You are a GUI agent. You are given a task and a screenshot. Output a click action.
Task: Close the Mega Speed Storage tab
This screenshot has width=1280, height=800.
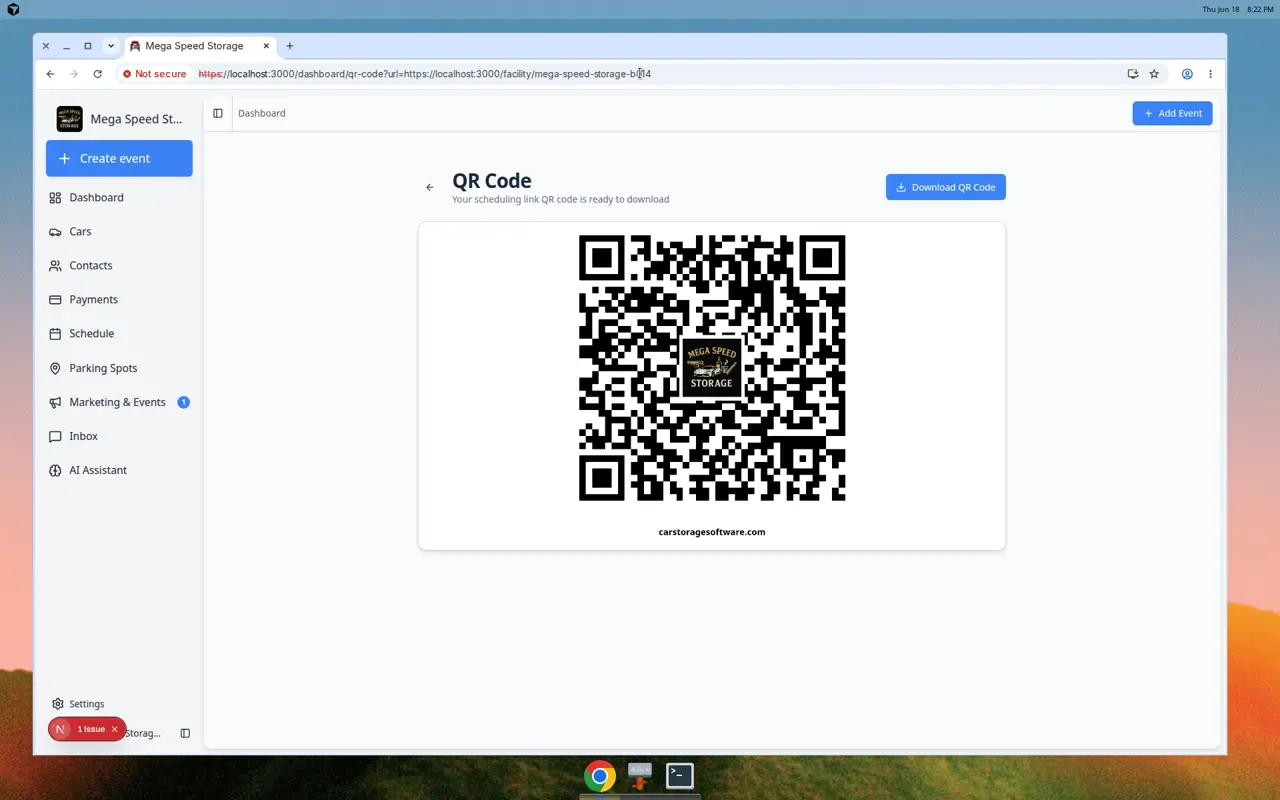click(266, 46)
